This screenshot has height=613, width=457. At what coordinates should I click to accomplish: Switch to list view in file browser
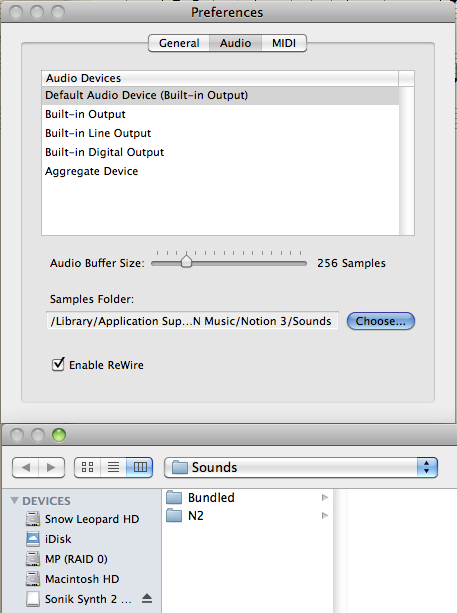pos(113,467)
